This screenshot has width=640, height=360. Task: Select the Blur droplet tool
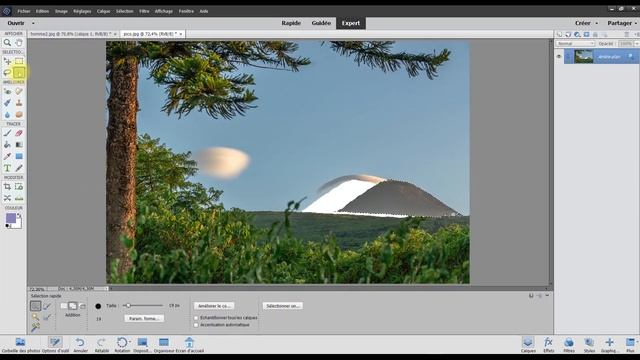click(x=7, y=114)
